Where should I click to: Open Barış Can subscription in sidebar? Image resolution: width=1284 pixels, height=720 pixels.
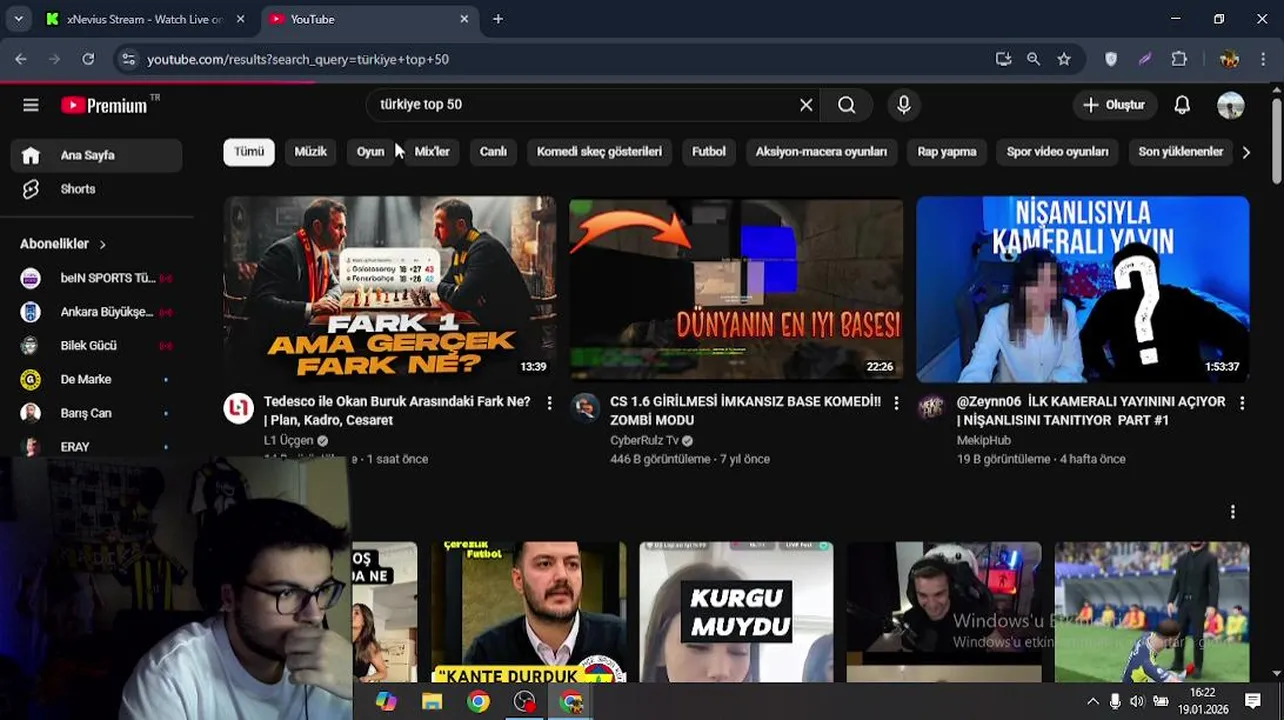97,413
